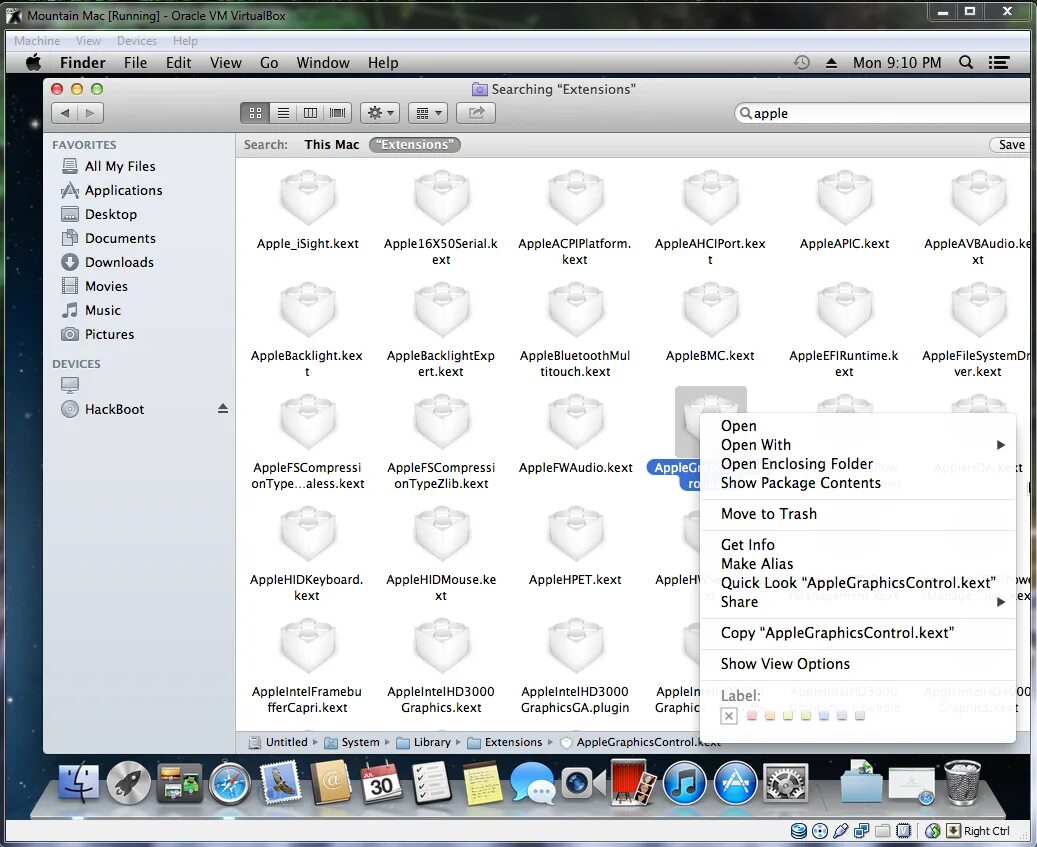
Task: Switch Finder to column view
Action: 310,113
